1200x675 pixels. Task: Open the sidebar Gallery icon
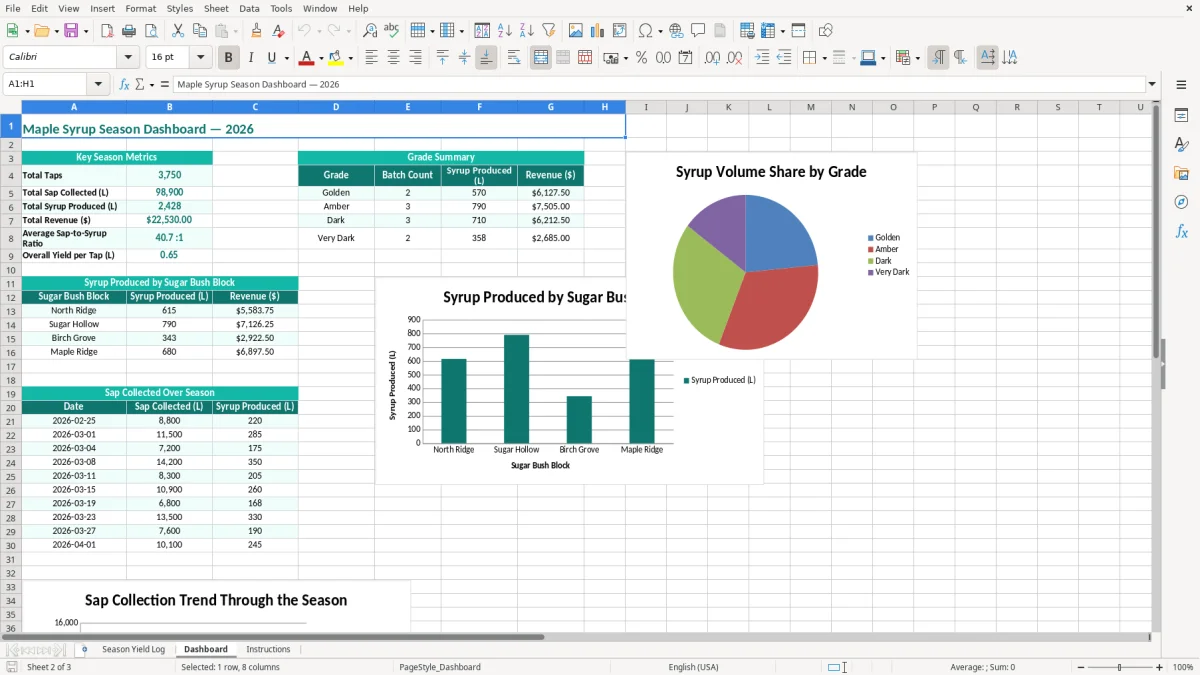1181,173
